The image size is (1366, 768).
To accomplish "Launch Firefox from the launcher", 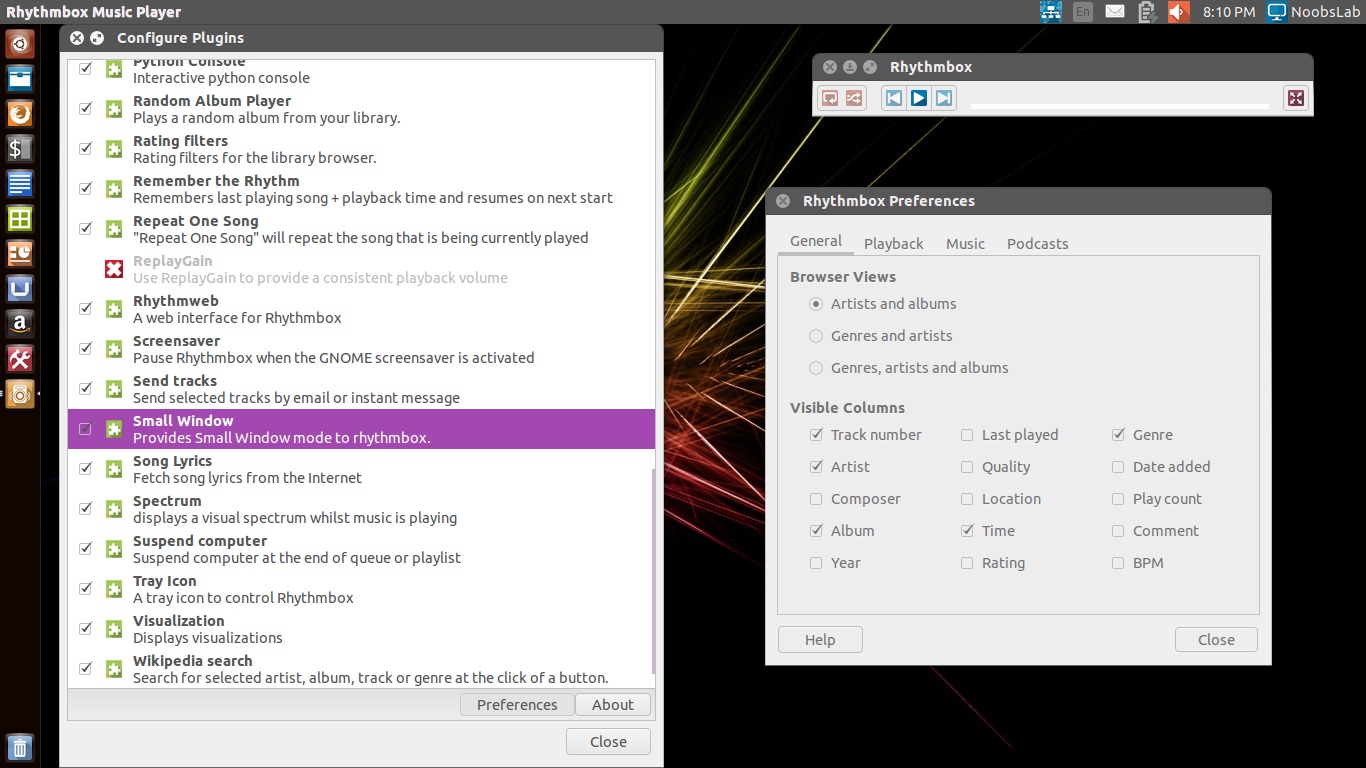I will point(20,114).
